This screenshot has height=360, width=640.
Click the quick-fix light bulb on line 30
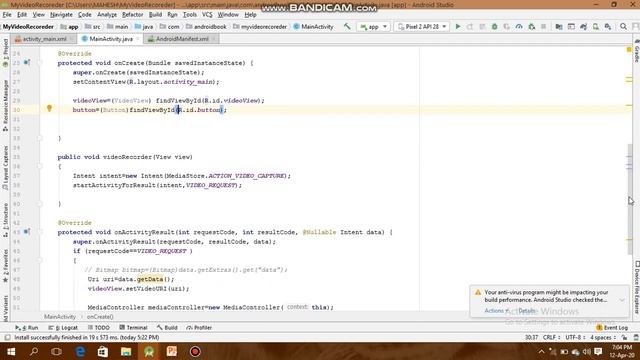(x=49, y=108)
